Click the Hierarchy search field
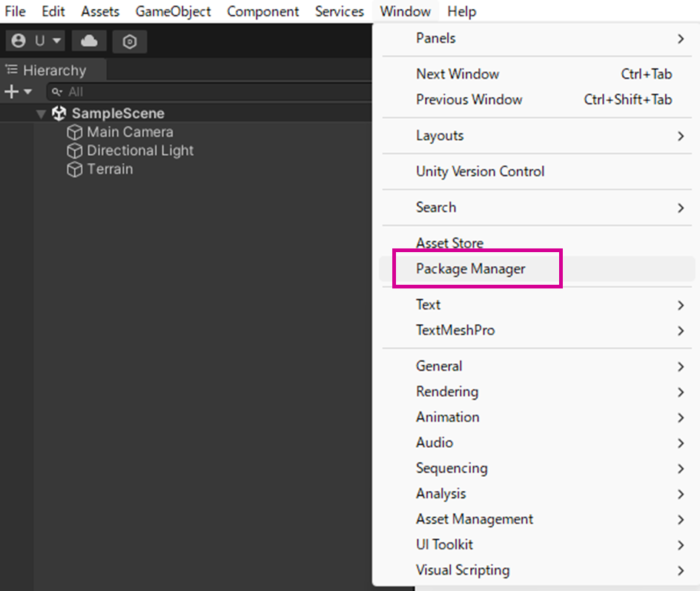The height and width of the screenshot is (591, 700). pos(200,92)
